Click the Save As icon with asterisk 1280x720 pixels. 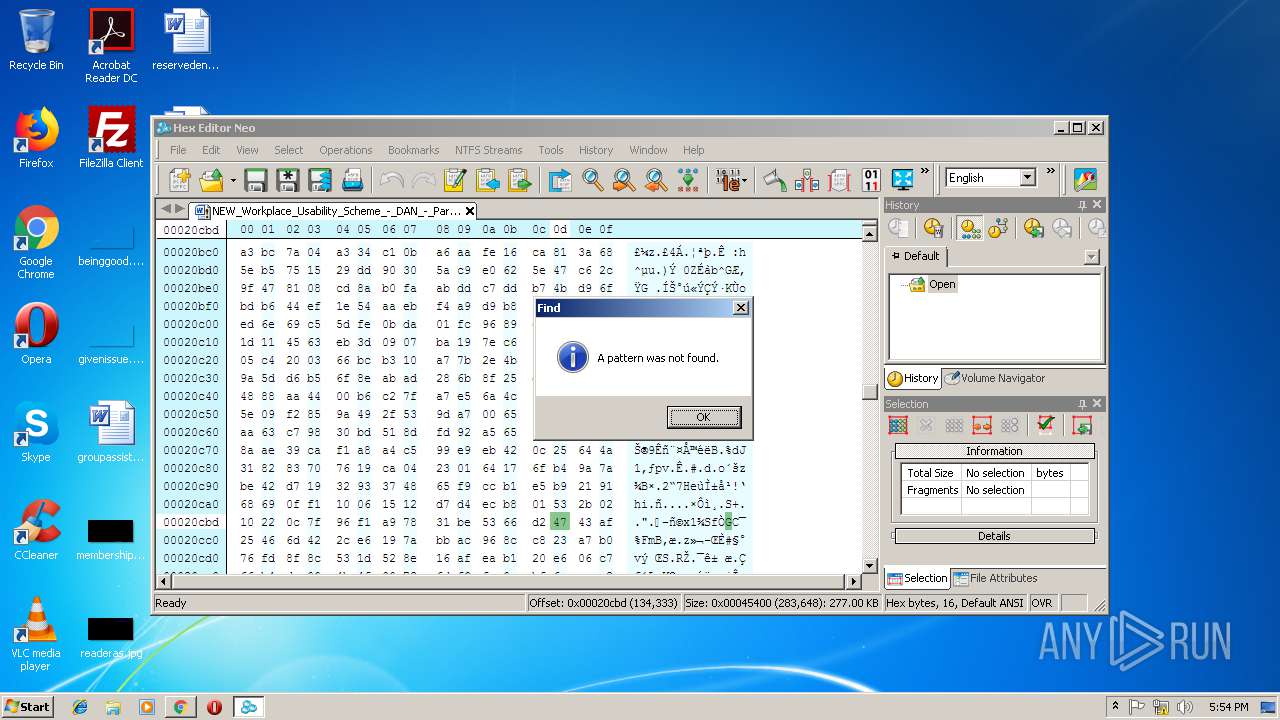[x=288, y=180]
